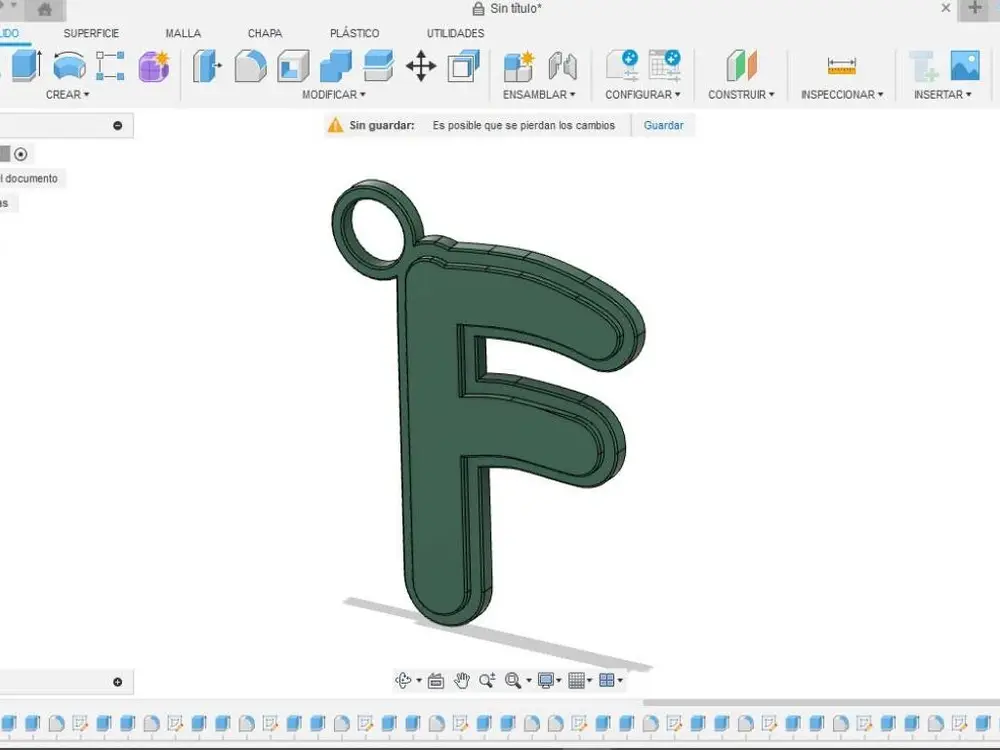Screen dimensions: 1000x750
Task: Switch to the CHAPA tab
Action: click(265, 33)
